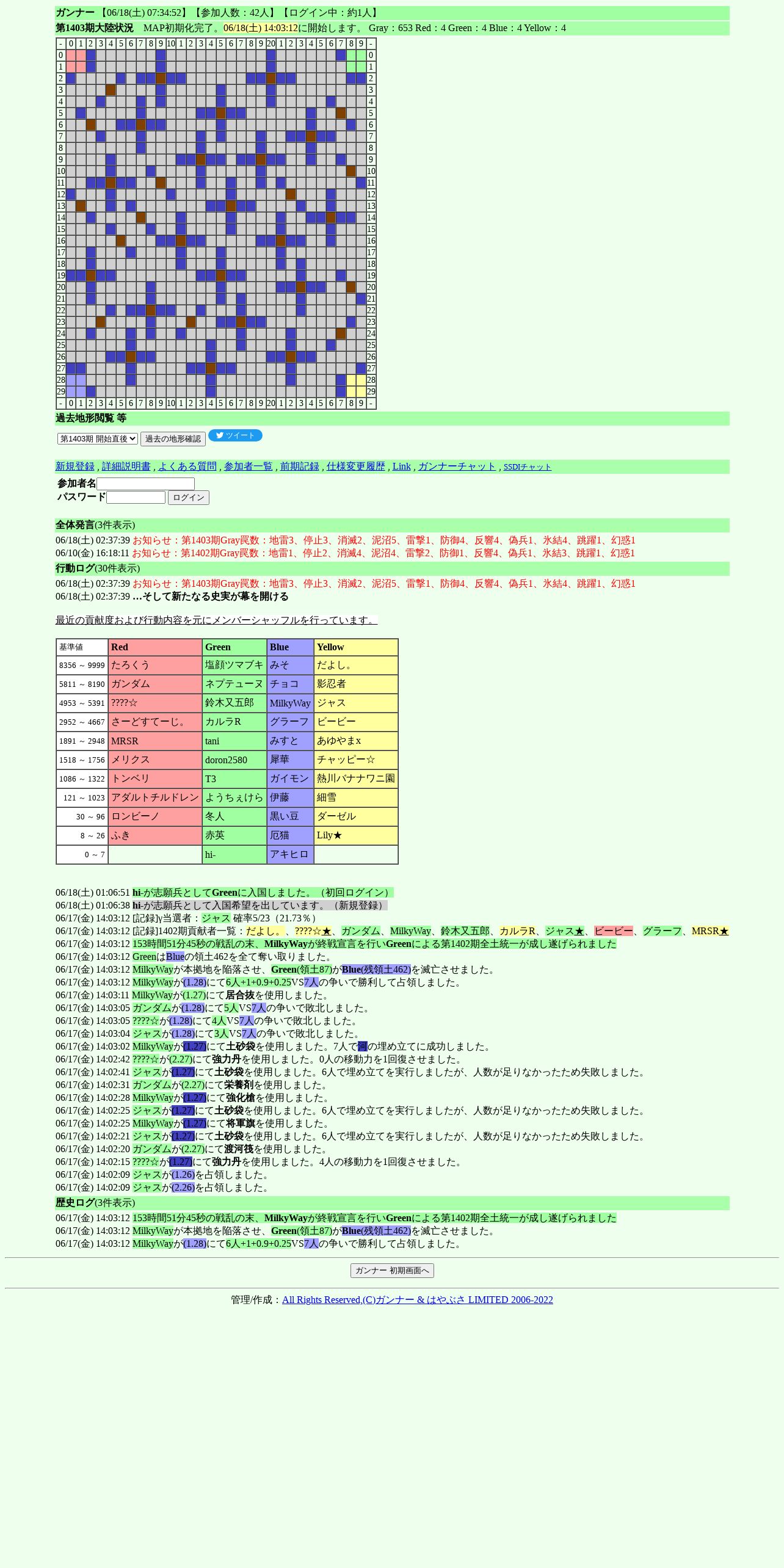The height and width of the screenshot is (1568, 784).
Task: Select 影忍者 in the Yellow column
Action: coord(356,684)
